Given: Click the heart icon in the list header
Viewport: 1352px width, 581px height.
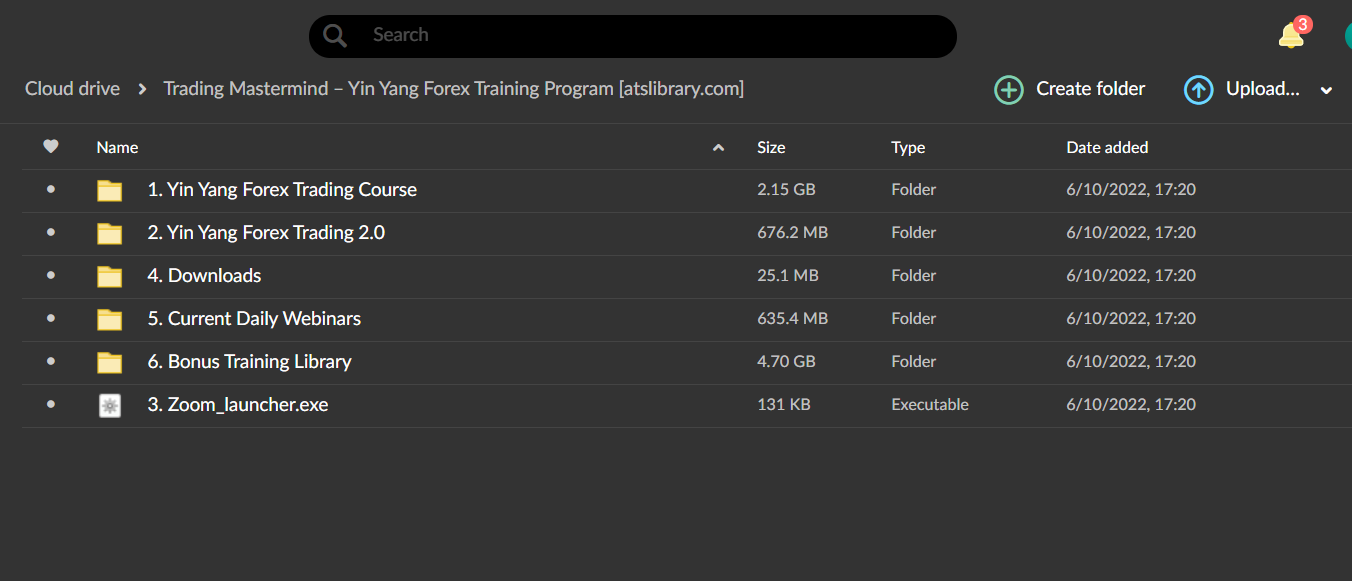Looking at the screenshot, I should 51,147.
